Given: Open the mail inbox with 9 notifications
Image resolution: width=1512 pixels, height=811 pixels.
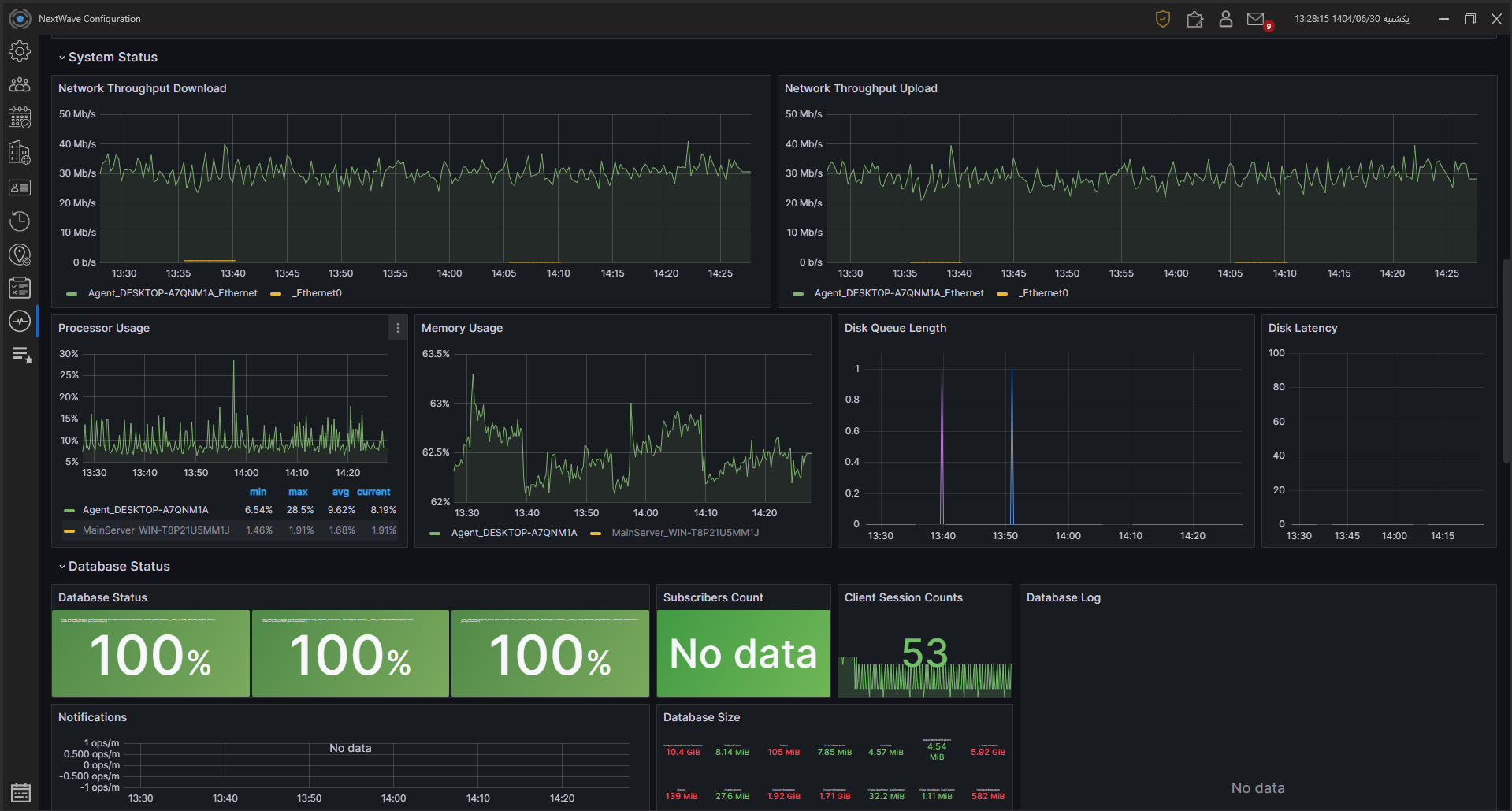Looking at the screenshot, I should 1256,19.
